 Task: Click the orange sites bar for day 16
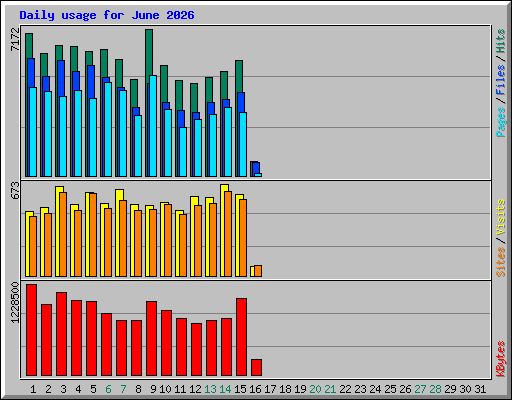(x=258, y=271)
